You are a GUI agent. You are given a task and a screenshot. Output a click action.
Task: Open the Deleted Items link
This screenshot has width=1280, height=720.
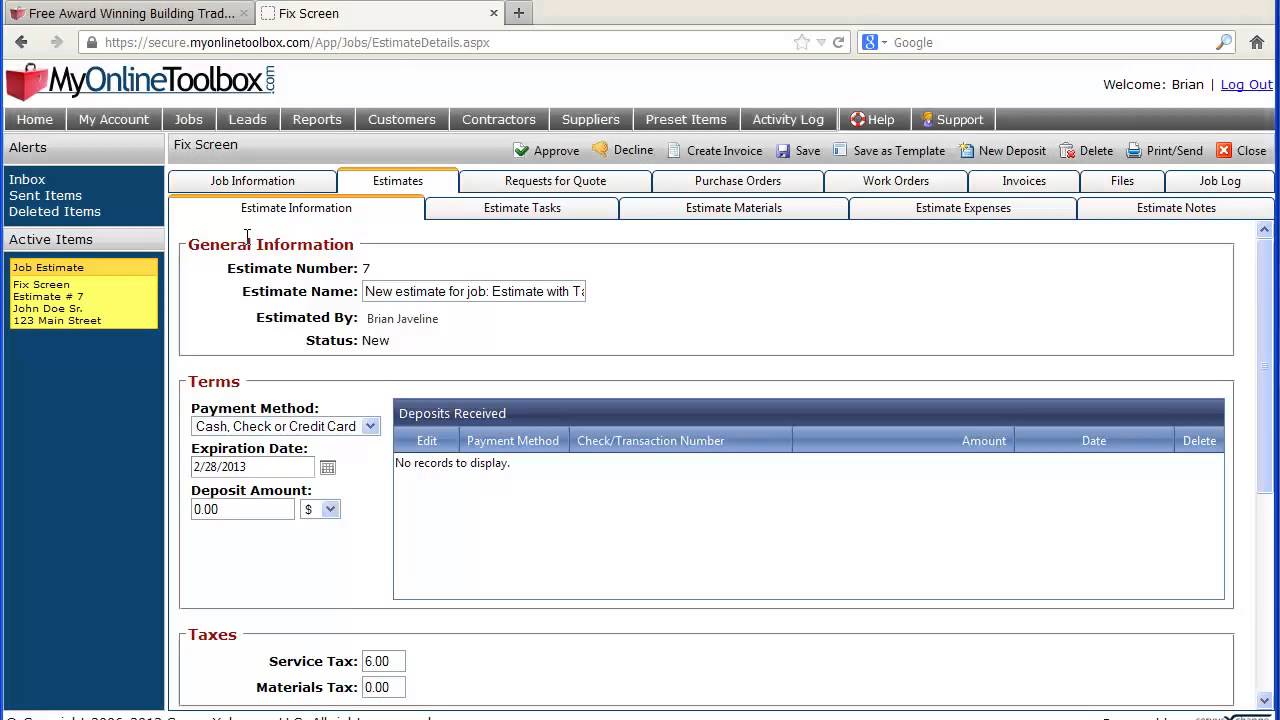(x=55, y=211)
